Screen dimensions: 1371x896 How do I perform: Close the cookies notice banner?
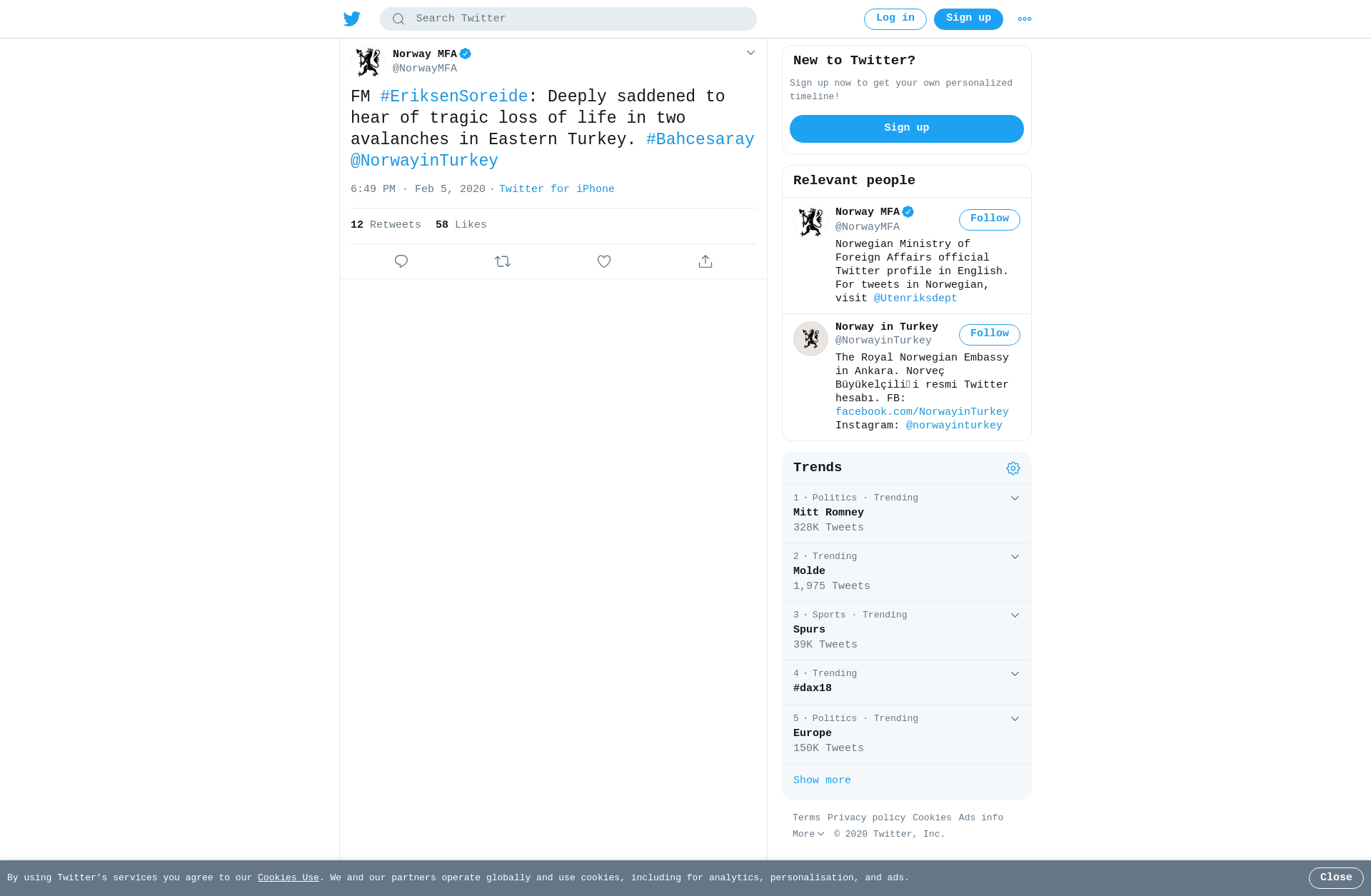pos(1336,878)
